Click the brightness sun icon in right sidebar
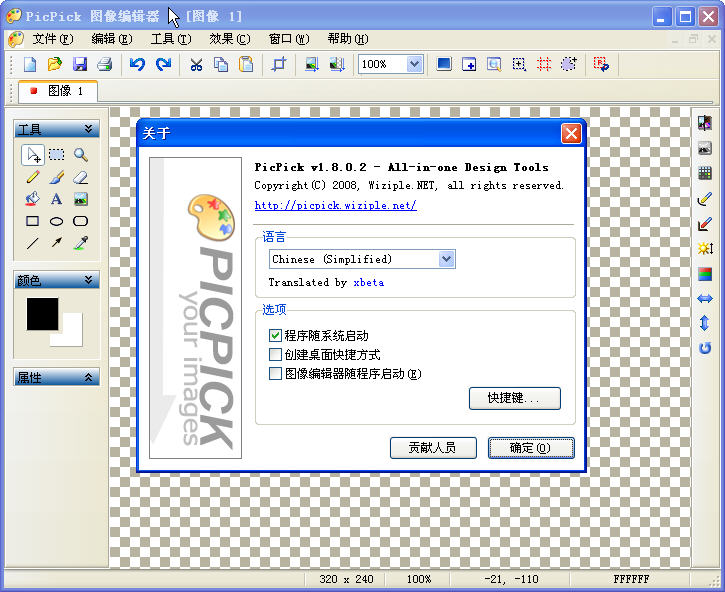The height and width of the screenshot is (592, 725). tap(705, 248)
